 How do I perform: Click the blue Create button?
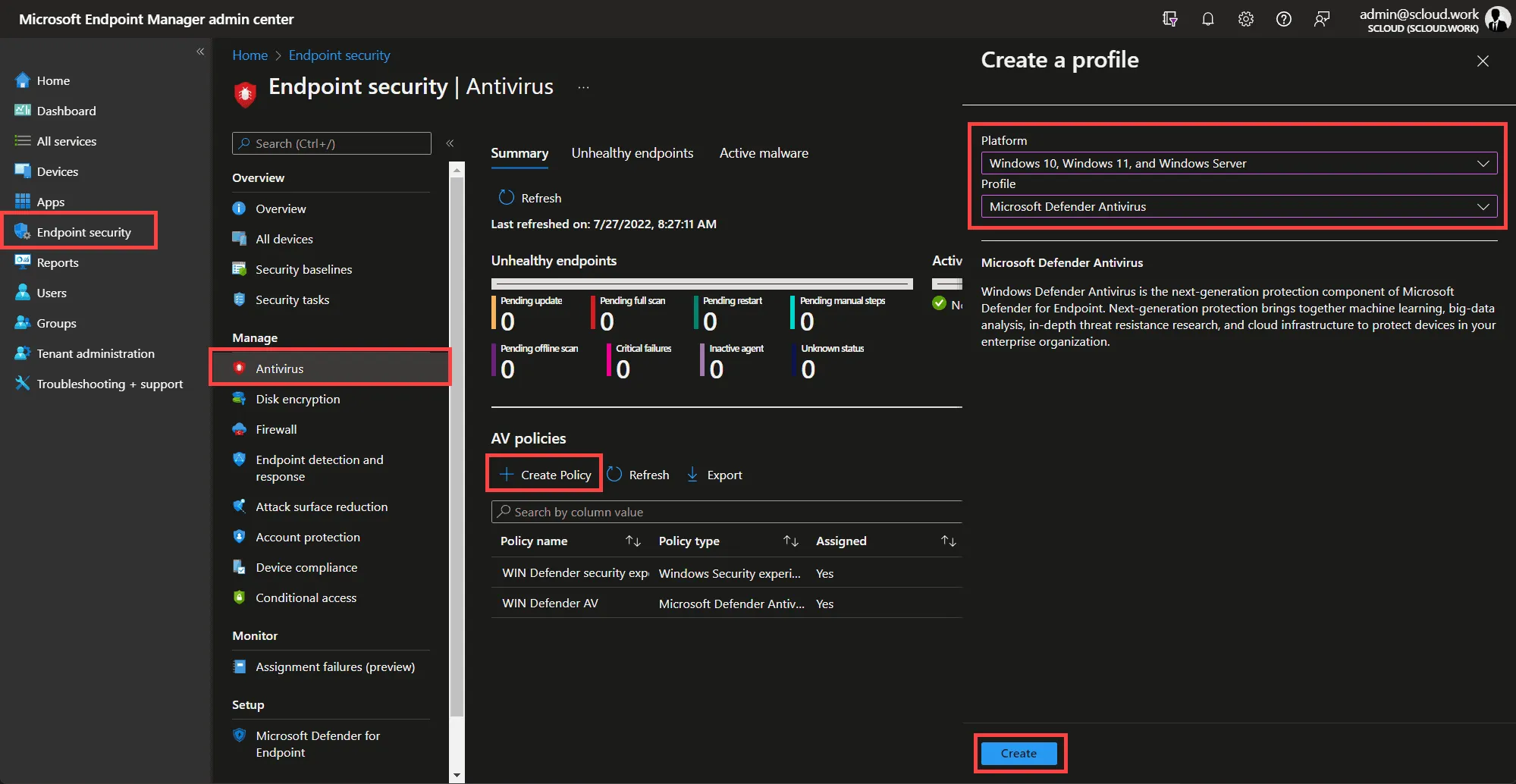tap(1019, 753)
